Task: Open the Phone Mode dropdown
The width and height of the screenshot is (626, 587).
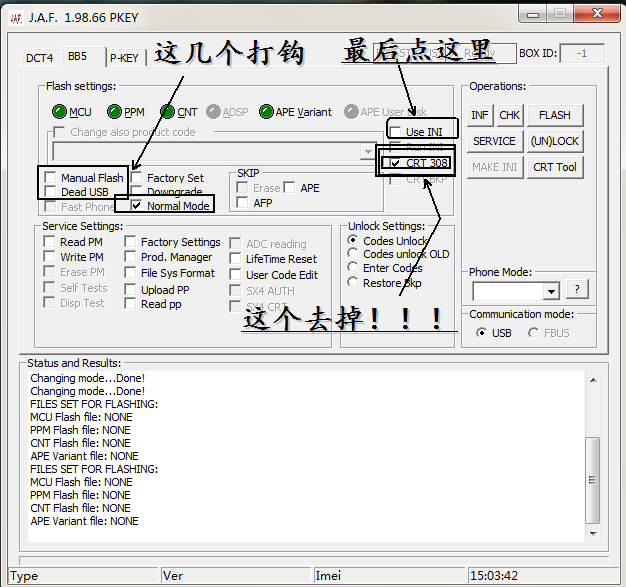Action: tap(551, 291)
